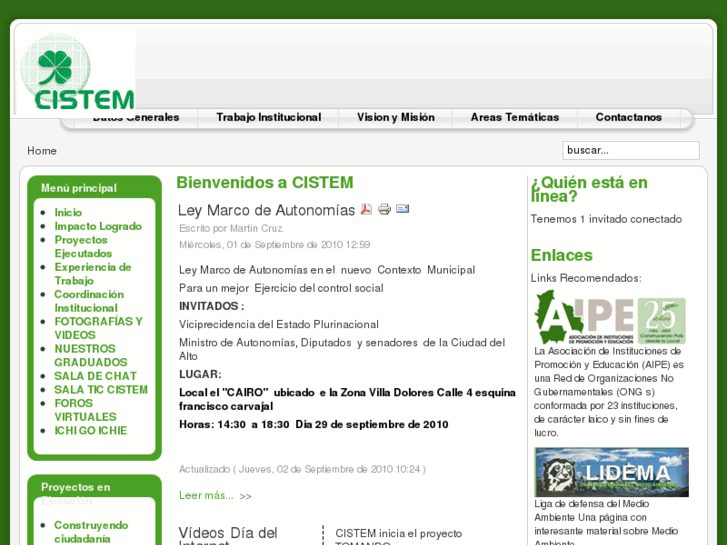Image resolution: width=727 pixels, height=545 pixels.
Task: Click the Bienvenidos a CISTEM heading
Action: (x=265, y=182)
